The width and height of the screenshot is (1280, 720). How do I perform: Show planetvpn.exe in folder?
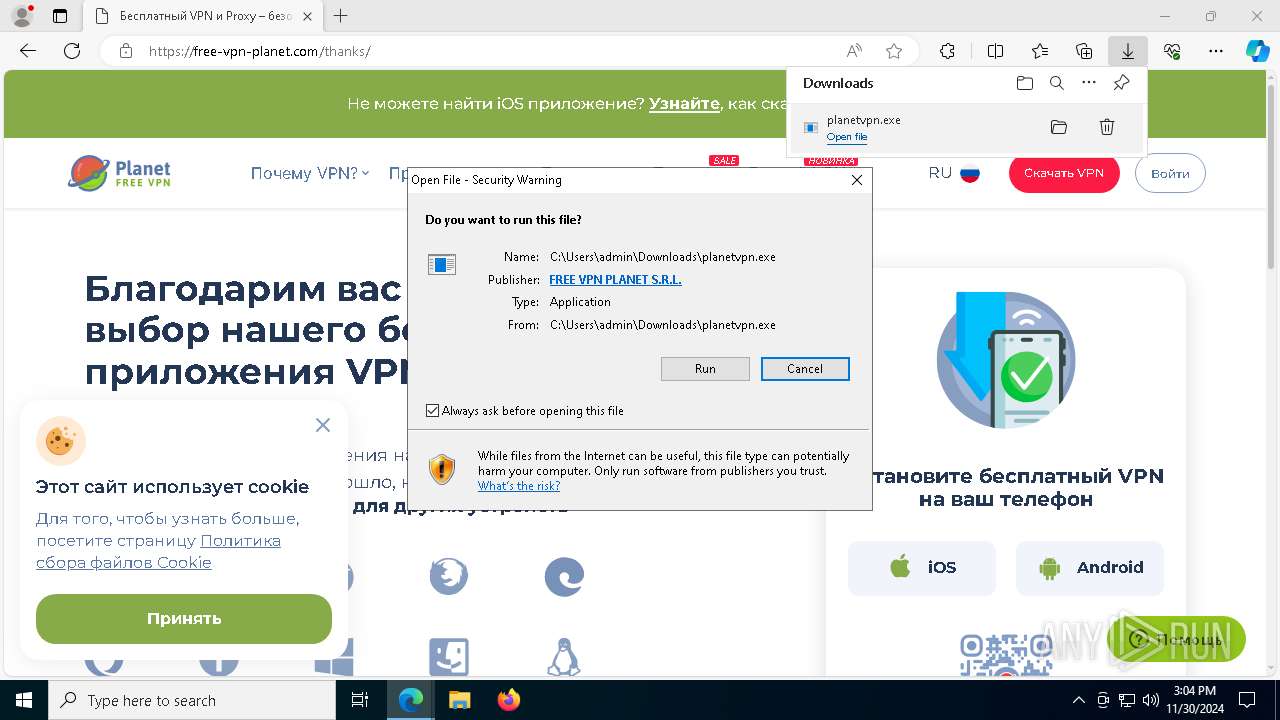pos(1059,127)
